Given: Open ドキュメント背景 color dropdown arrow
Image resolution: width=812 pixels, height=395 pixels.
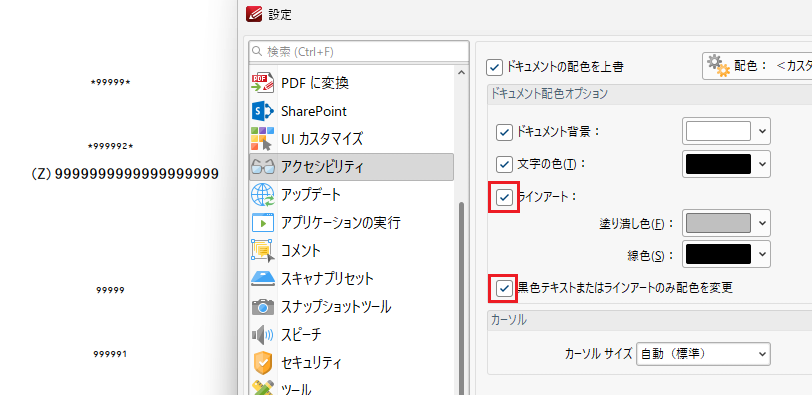Looking at the screenshot, I should coord(762,131).
